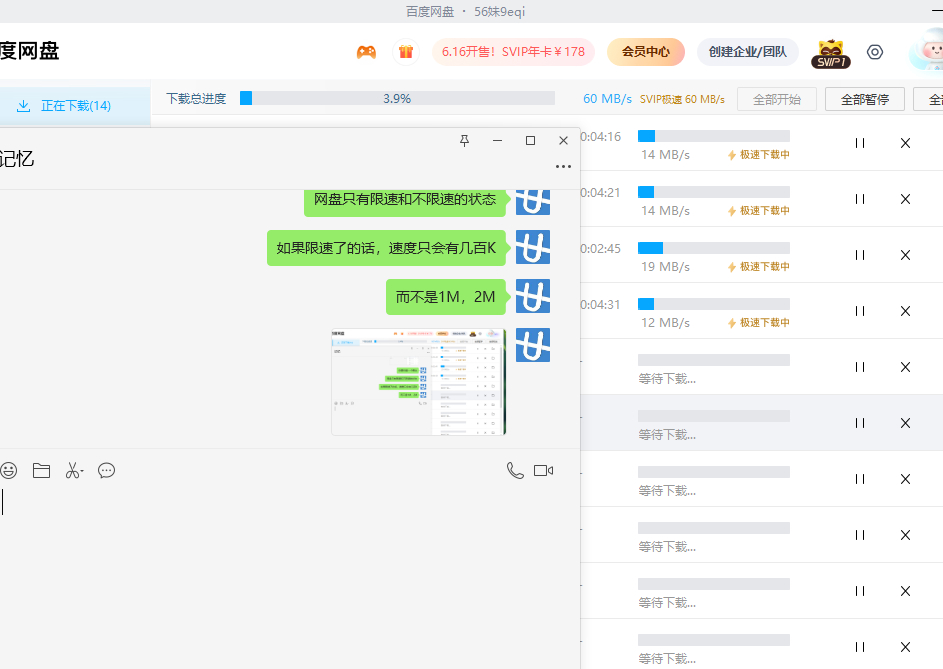This screenshot has height=669, width=943.
Task: Open the gift box icon
Action: (x=406, y=52)
